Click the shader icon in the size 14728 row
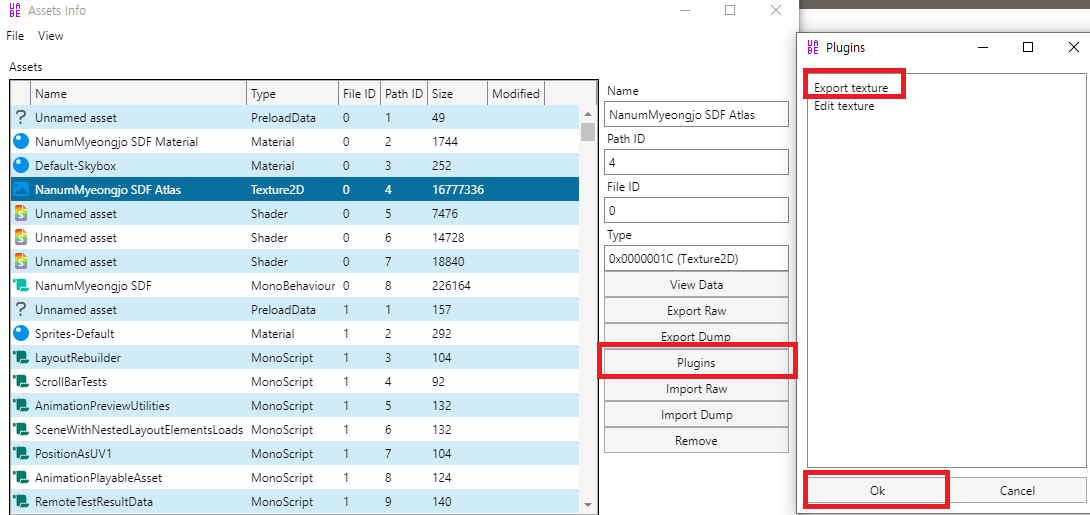 click(22, 238)
